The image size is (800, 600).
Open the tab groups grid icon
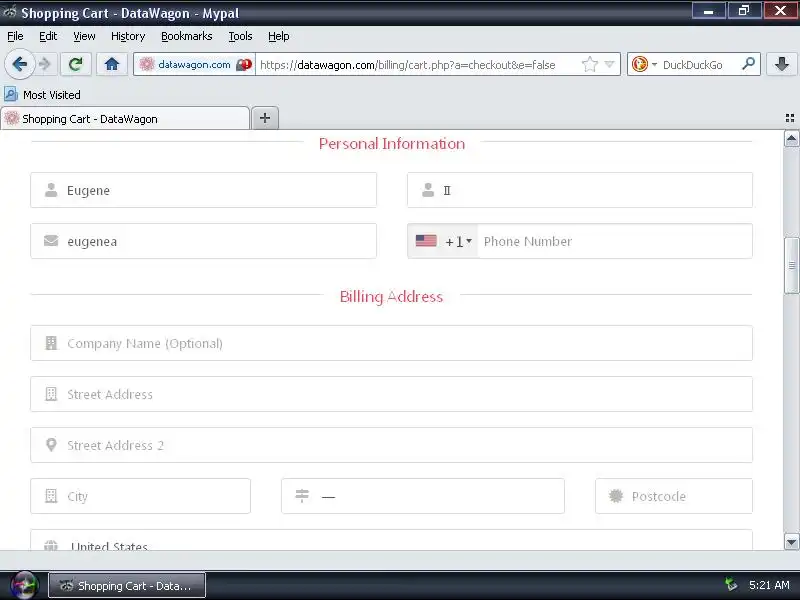click(790, 118)
